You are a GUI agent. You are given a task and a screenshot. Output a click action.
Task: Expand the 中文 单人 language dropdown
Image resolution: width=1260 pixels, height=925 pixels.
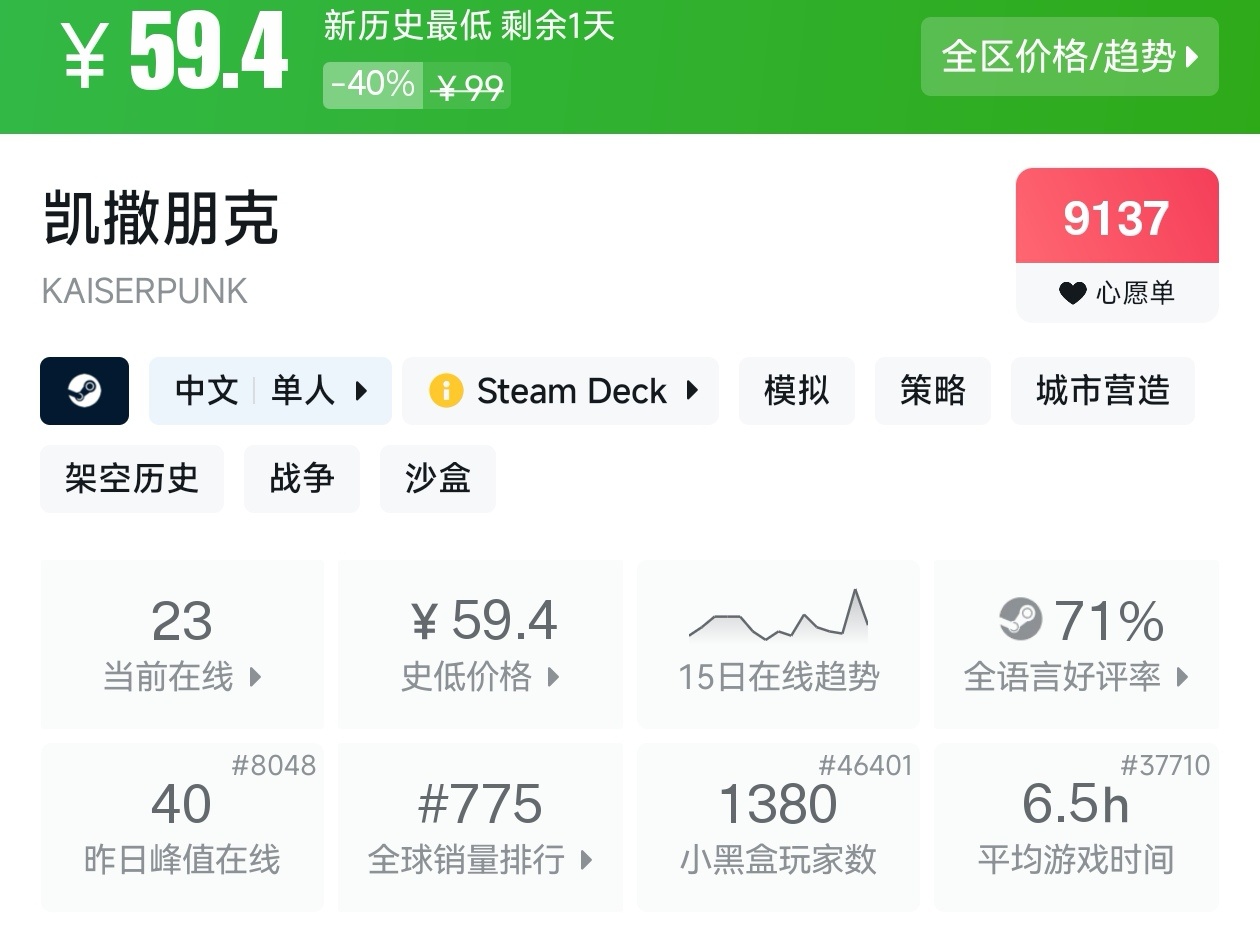pyautogui.click(x=270, y=391)
